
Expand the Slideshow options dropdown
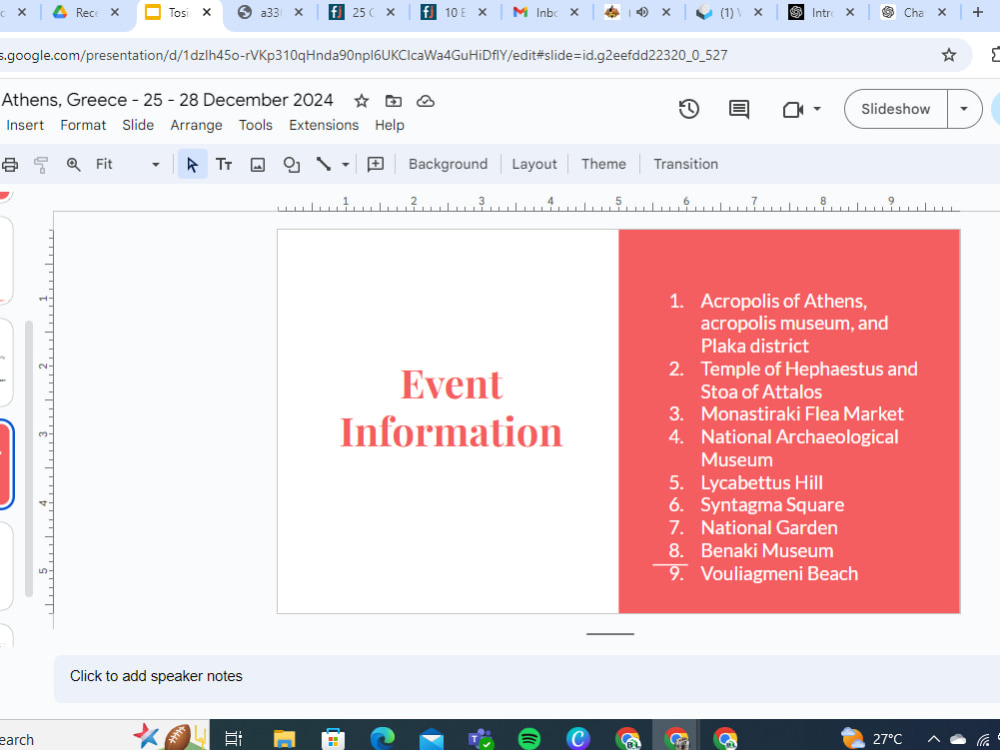tap(964, 109)
